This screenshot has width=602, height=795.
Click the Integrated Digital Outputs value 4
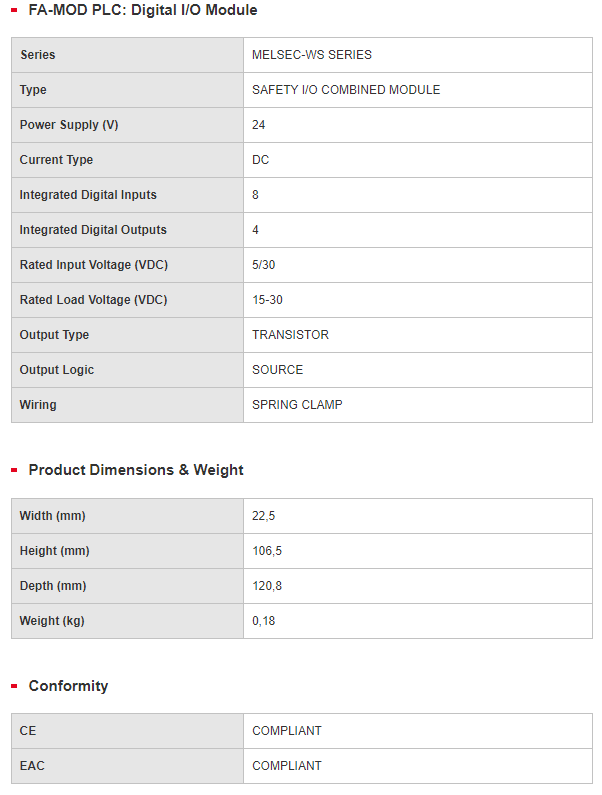(x=256, y=230)
